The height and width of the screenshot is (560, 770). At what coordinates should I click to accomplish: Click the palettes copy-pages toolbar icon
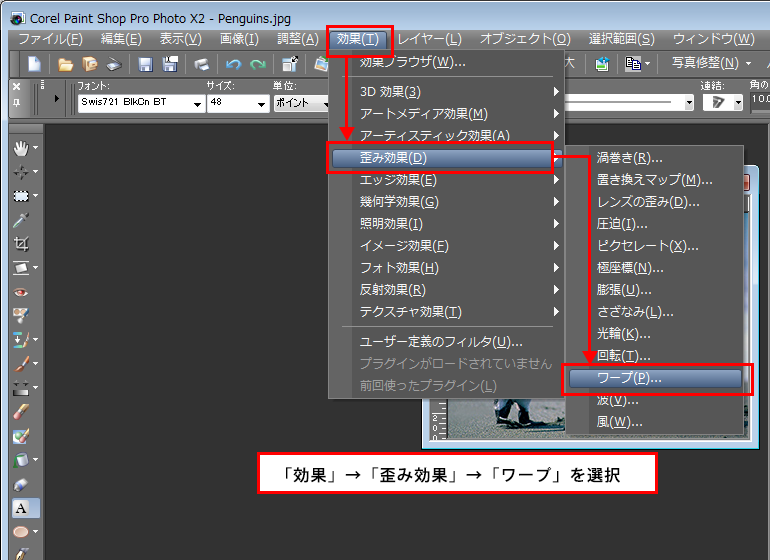click(633, 63)
